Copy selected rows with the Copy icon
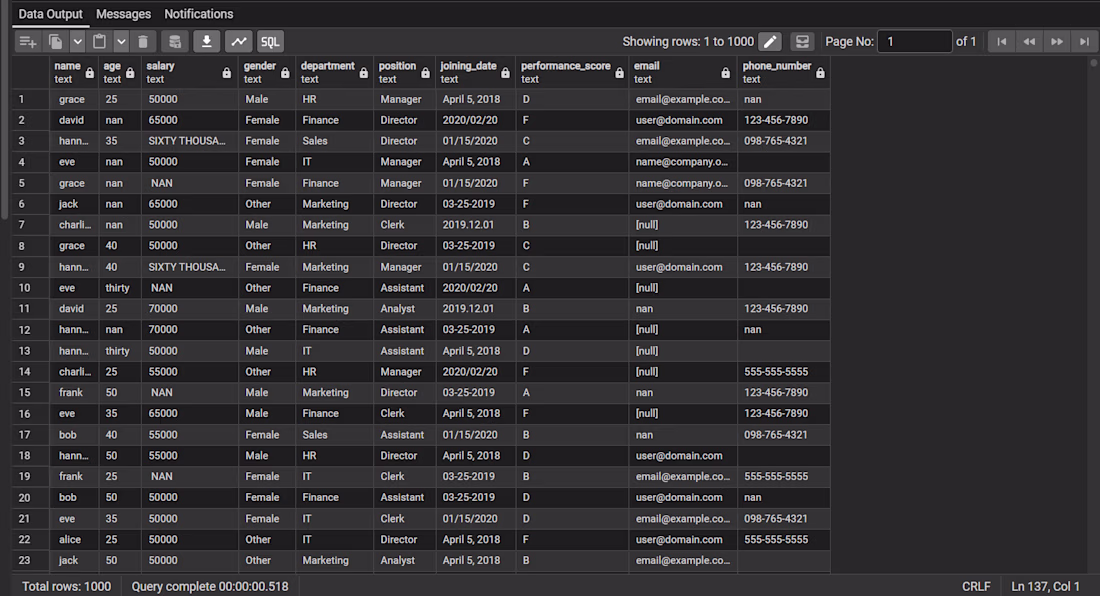The image size is (1100, 596). (x=55, y=42)
